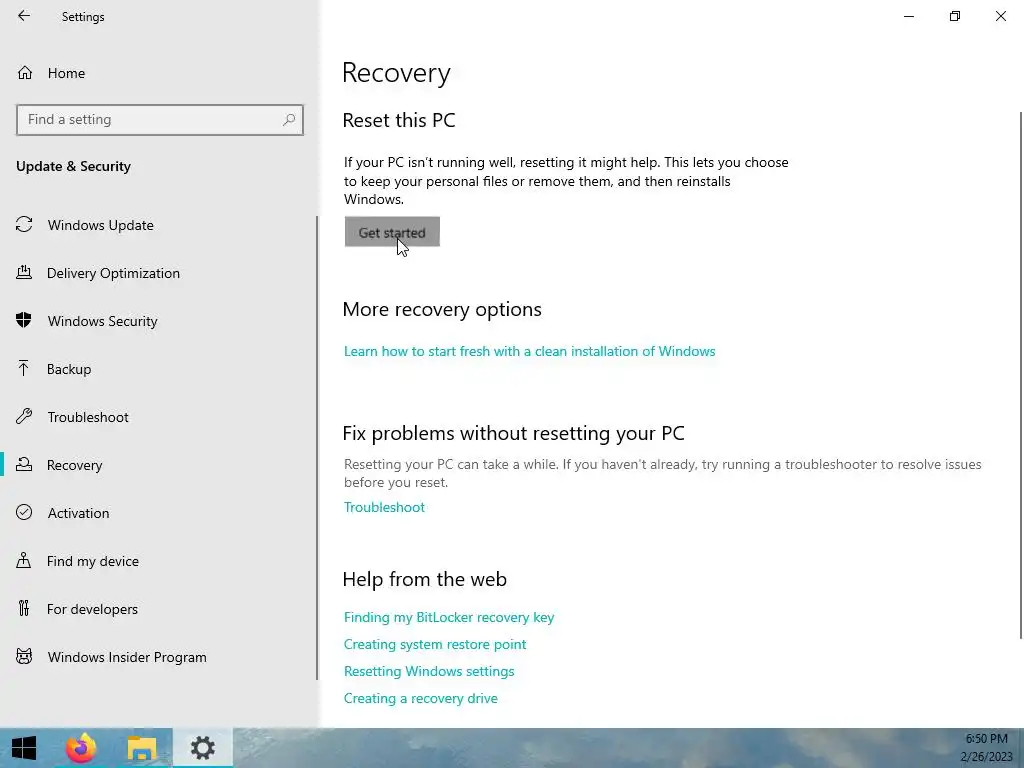This screenshot has width=1024, height=768.
Task: Click the Delivery Optimization icon
Action: 24,272
